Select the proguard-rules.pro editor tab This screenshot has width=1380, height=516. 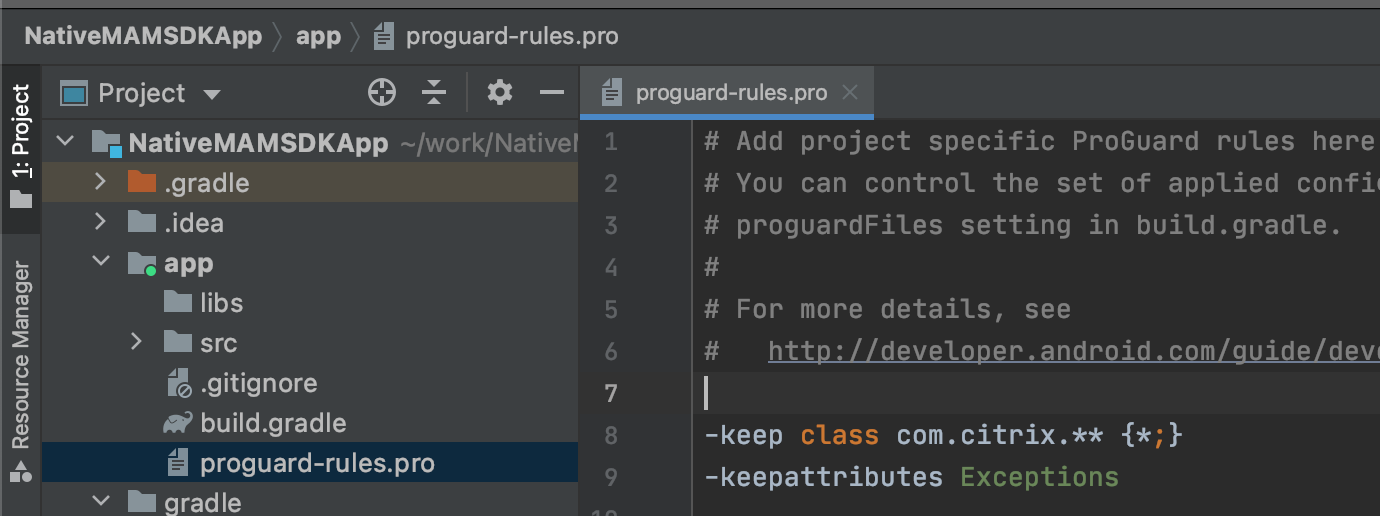(730, 93)
